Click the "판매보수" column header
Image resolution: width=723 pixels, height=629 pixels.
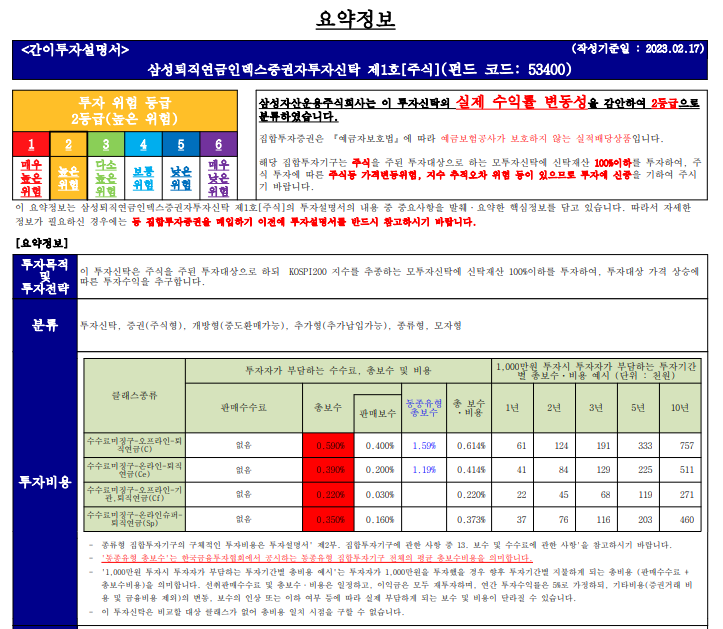click(x=378, y=413)
